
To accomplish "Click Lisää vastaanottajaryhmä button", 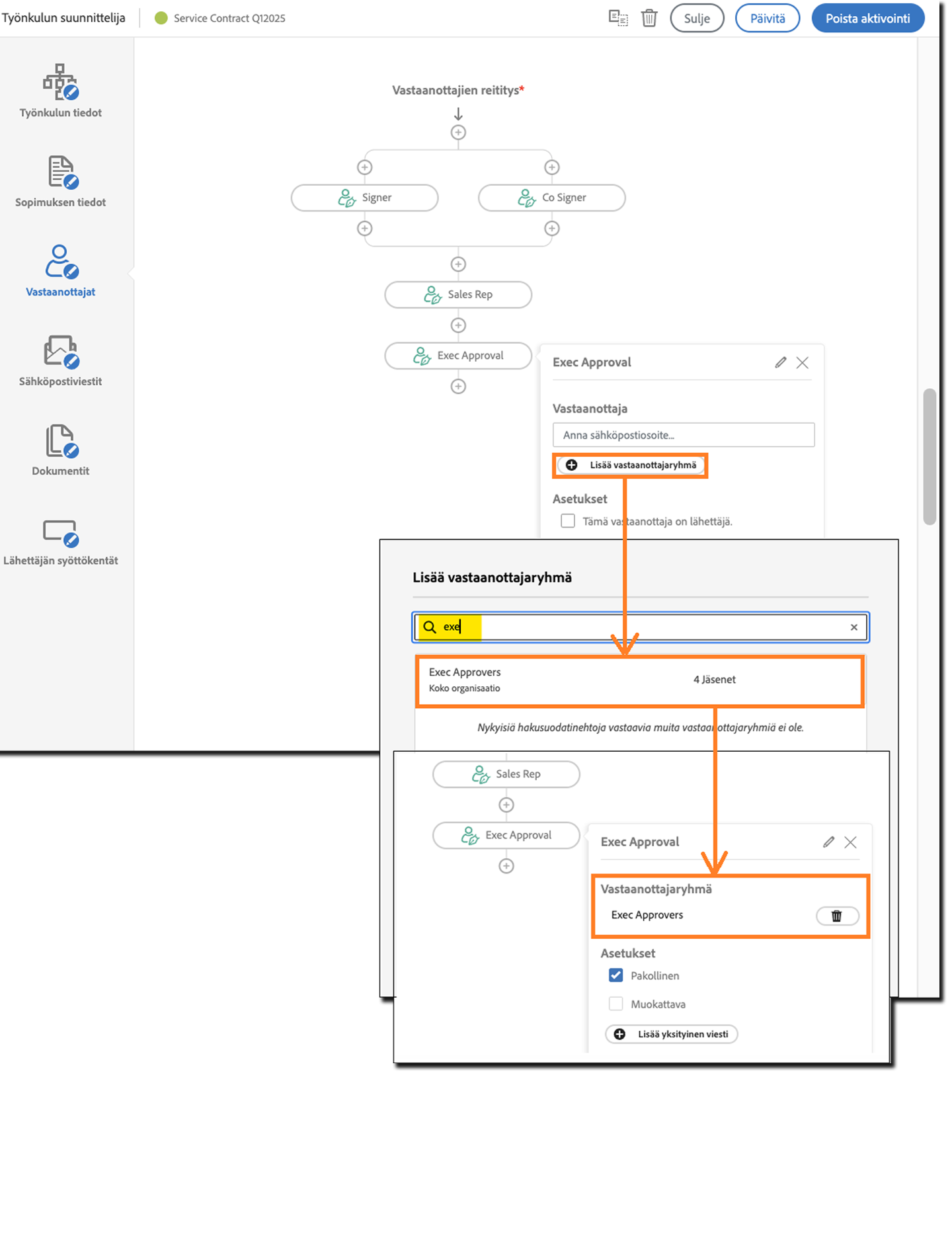I will click(x=632, y=465).
